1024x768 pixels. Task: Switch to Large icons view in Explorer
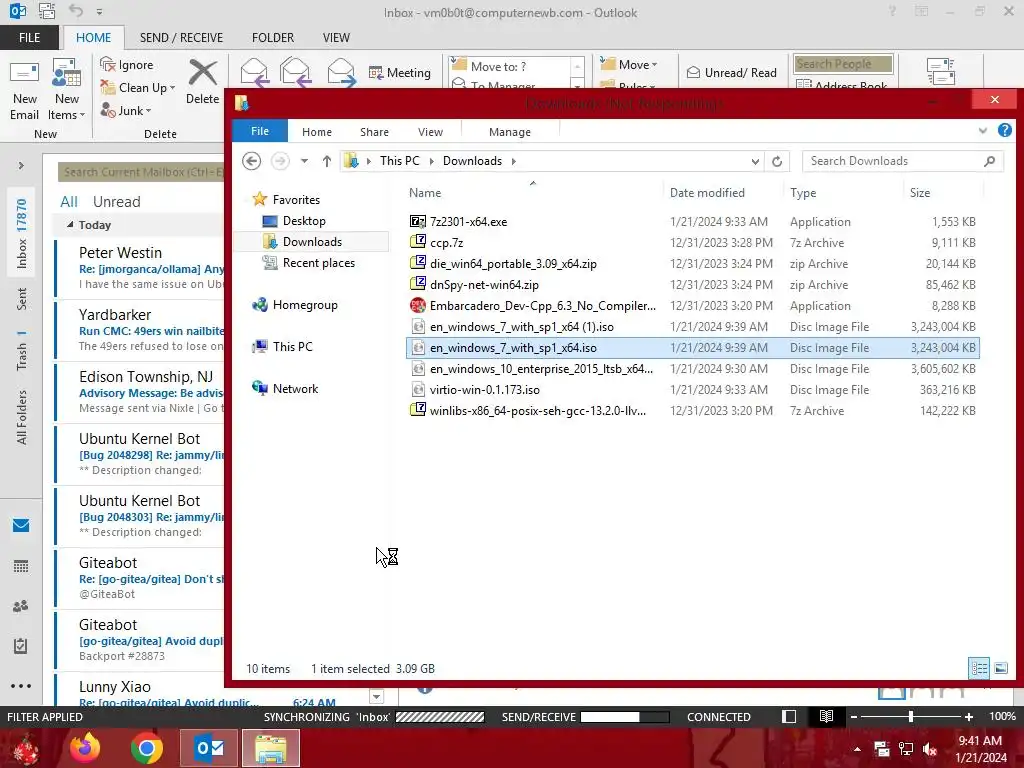[x=1001, y=668]
